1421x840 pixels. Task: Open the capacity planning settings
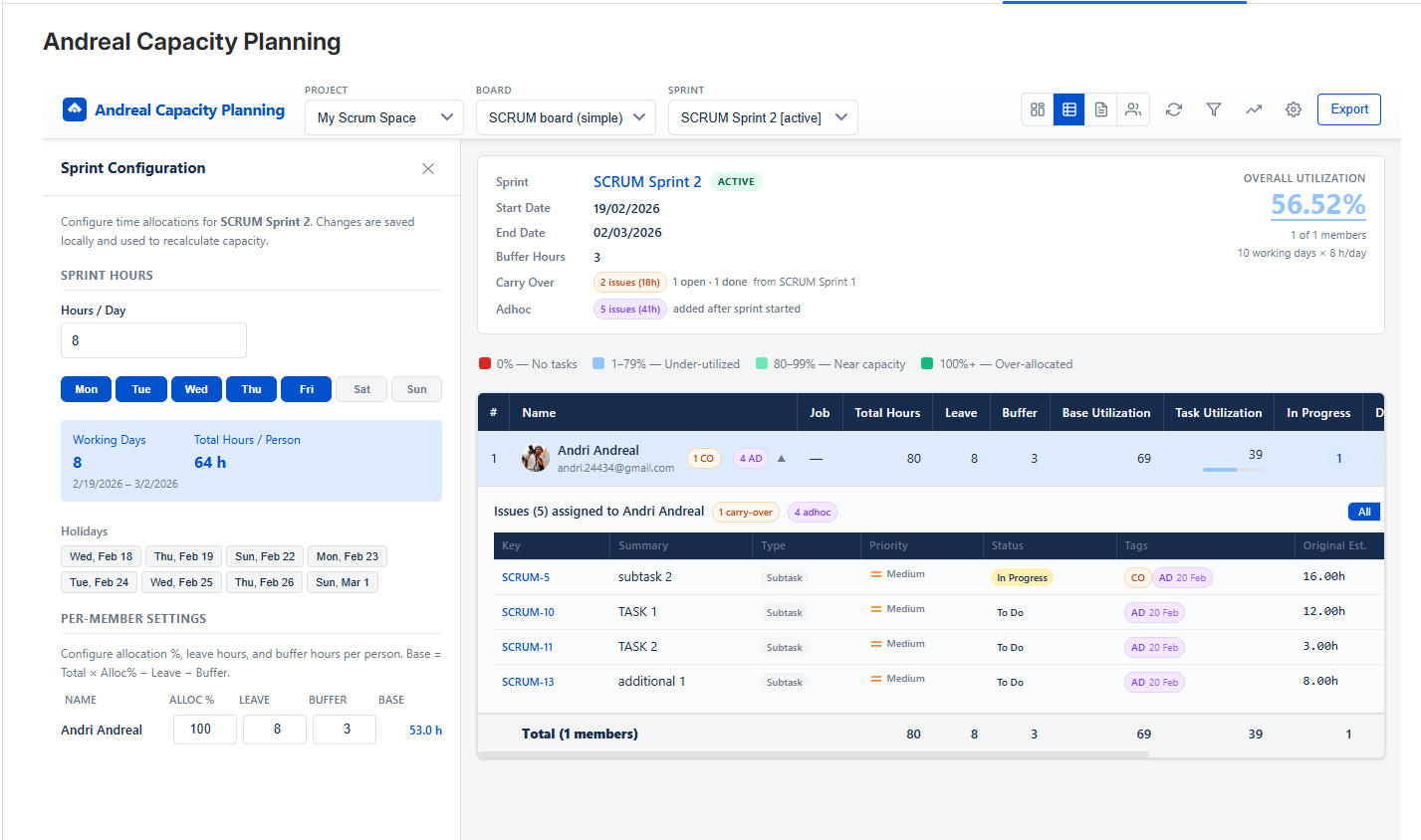[1293, 108]
